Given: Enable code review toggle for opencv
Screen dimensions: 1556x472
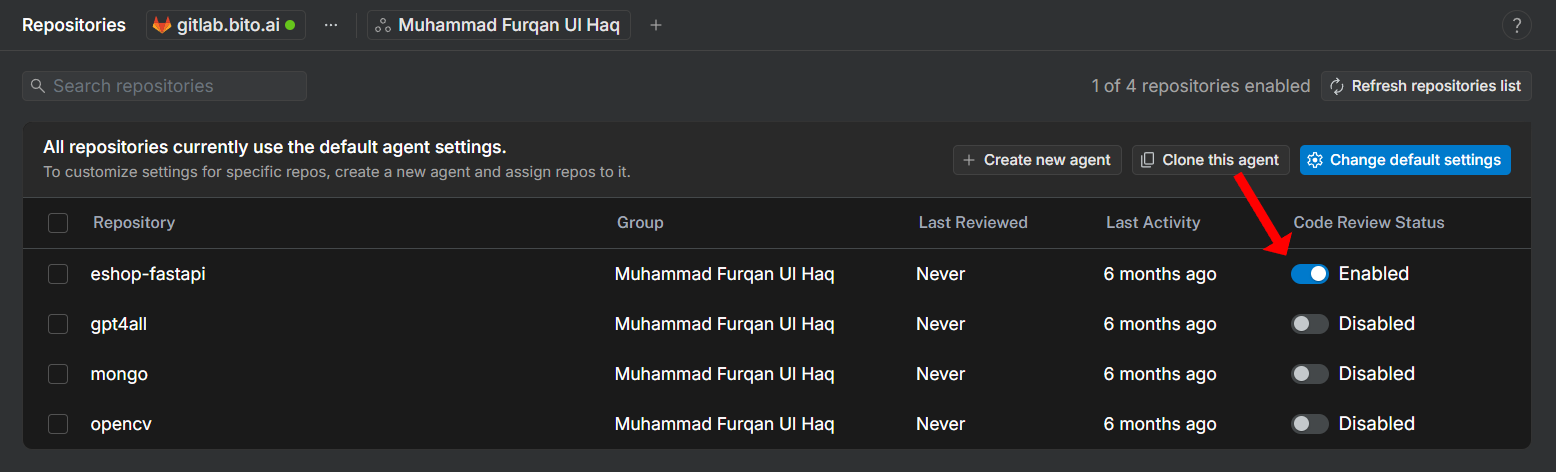Looking at the screenshot, I should pyautogui.click(x=1309, y=424).
